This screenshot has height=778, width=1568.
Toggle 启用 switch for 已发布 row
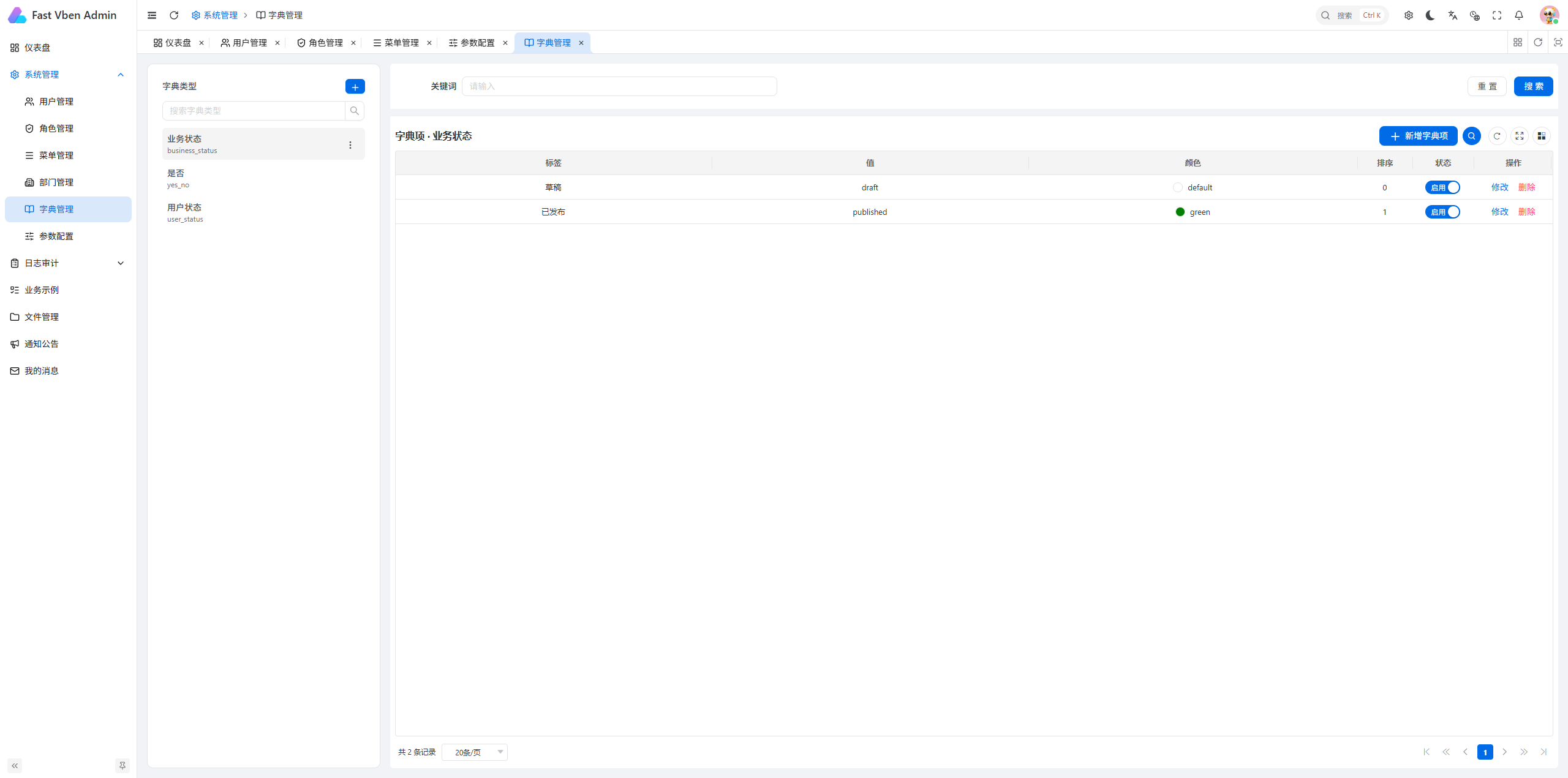1442,212
